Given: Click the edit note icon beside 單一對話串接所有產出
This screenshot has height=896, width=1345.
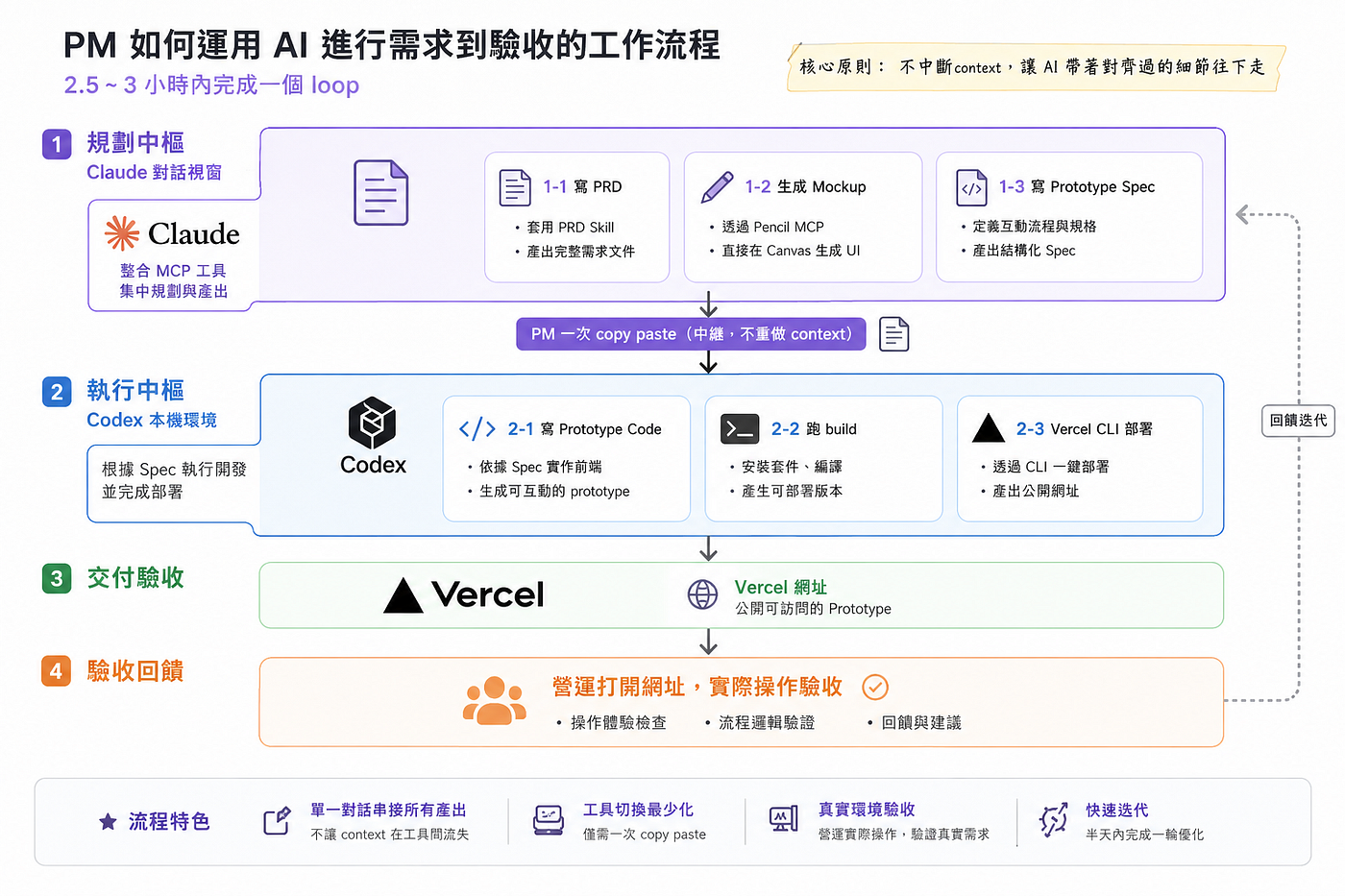Looking at the screenshot, I should 277,821.
